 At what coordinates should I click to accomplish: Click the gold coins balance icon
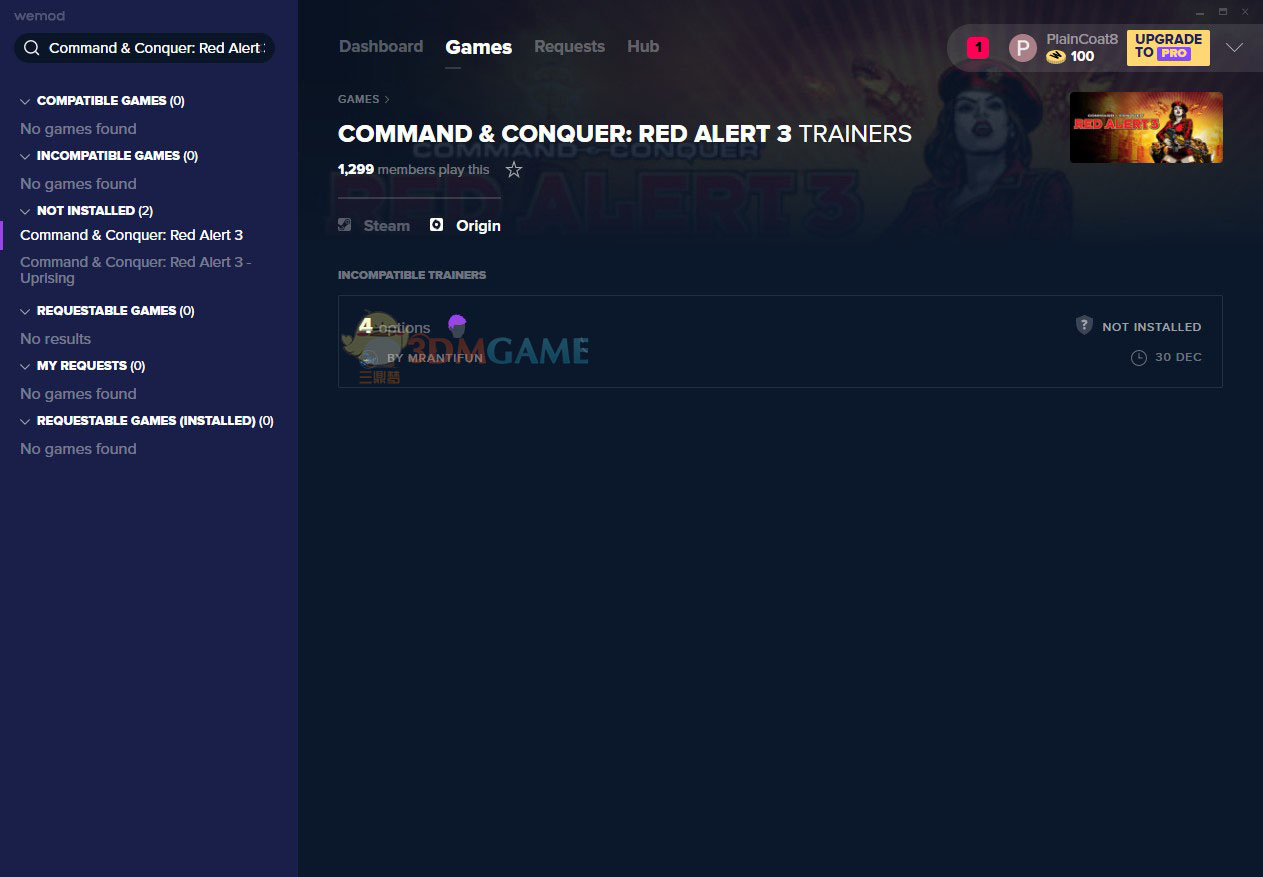[x=1055, y=57]
